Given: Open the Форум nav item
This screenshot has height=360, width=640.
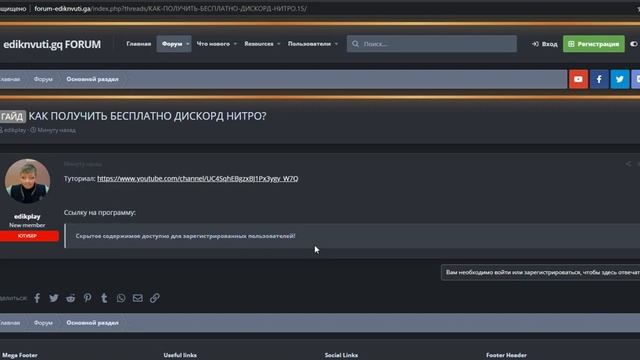Looking at the screenshot, I should 172,44.
